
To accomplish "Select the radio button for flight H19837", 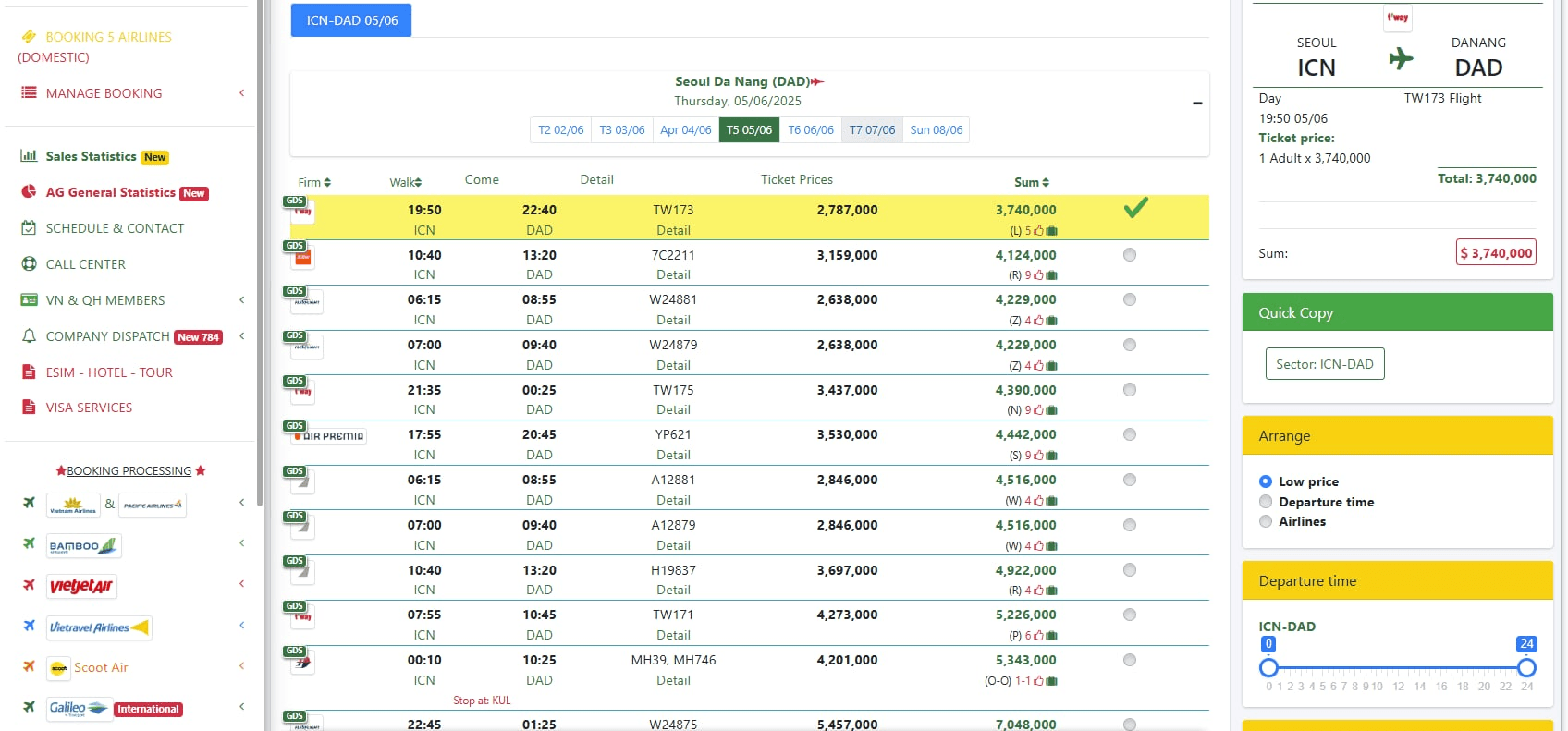I will 1130,570.
